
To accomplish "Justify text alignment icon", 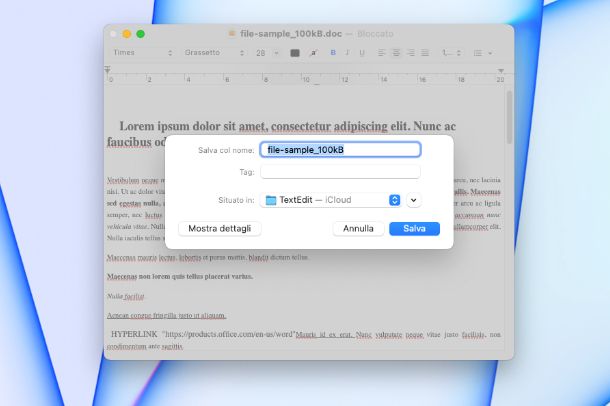I will coord(425,52).
